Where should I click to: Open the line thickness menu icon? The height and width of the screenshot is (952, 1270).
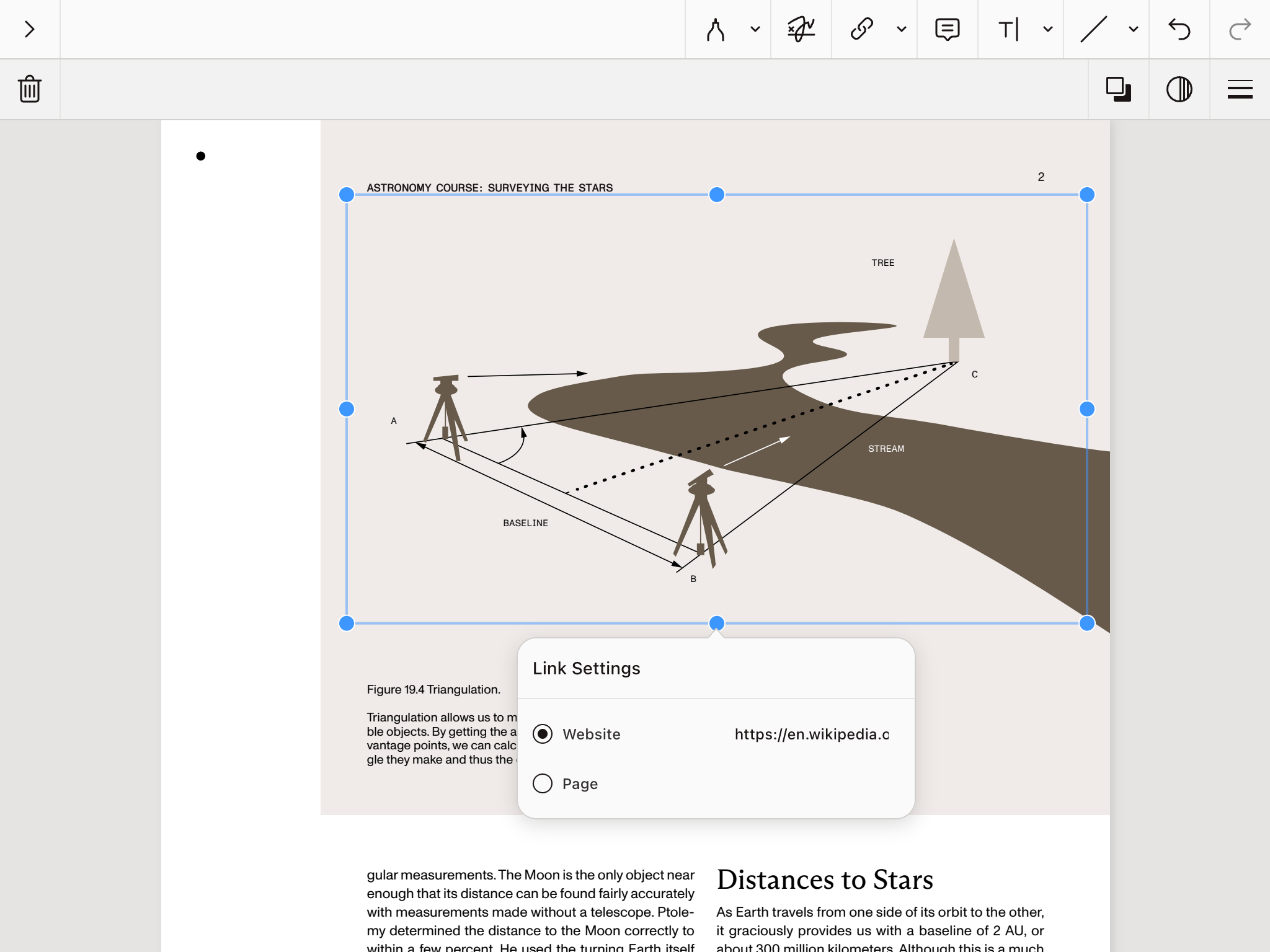pos(1240,89)
